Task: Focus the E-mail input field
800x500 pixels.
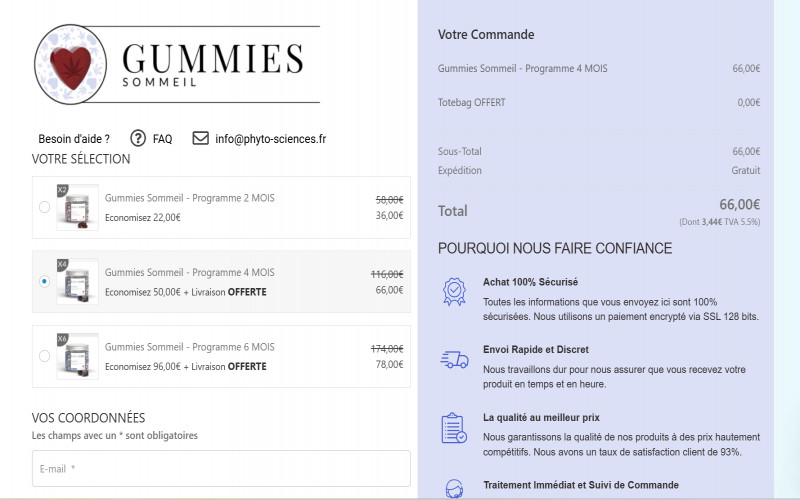Action: point(221,468)
